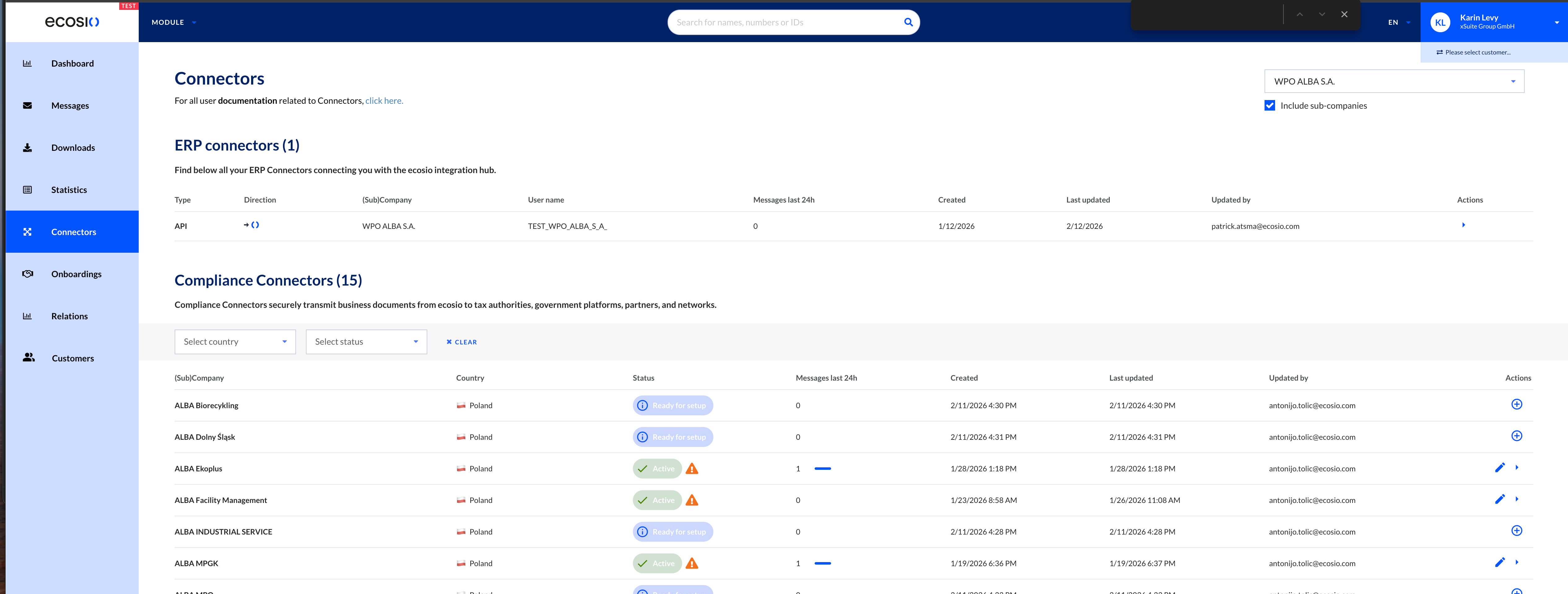Screen dimensions: 1568x594
Task: Click Active status badge for ALBA Ekoplus
Action: [x=657, y=469]
